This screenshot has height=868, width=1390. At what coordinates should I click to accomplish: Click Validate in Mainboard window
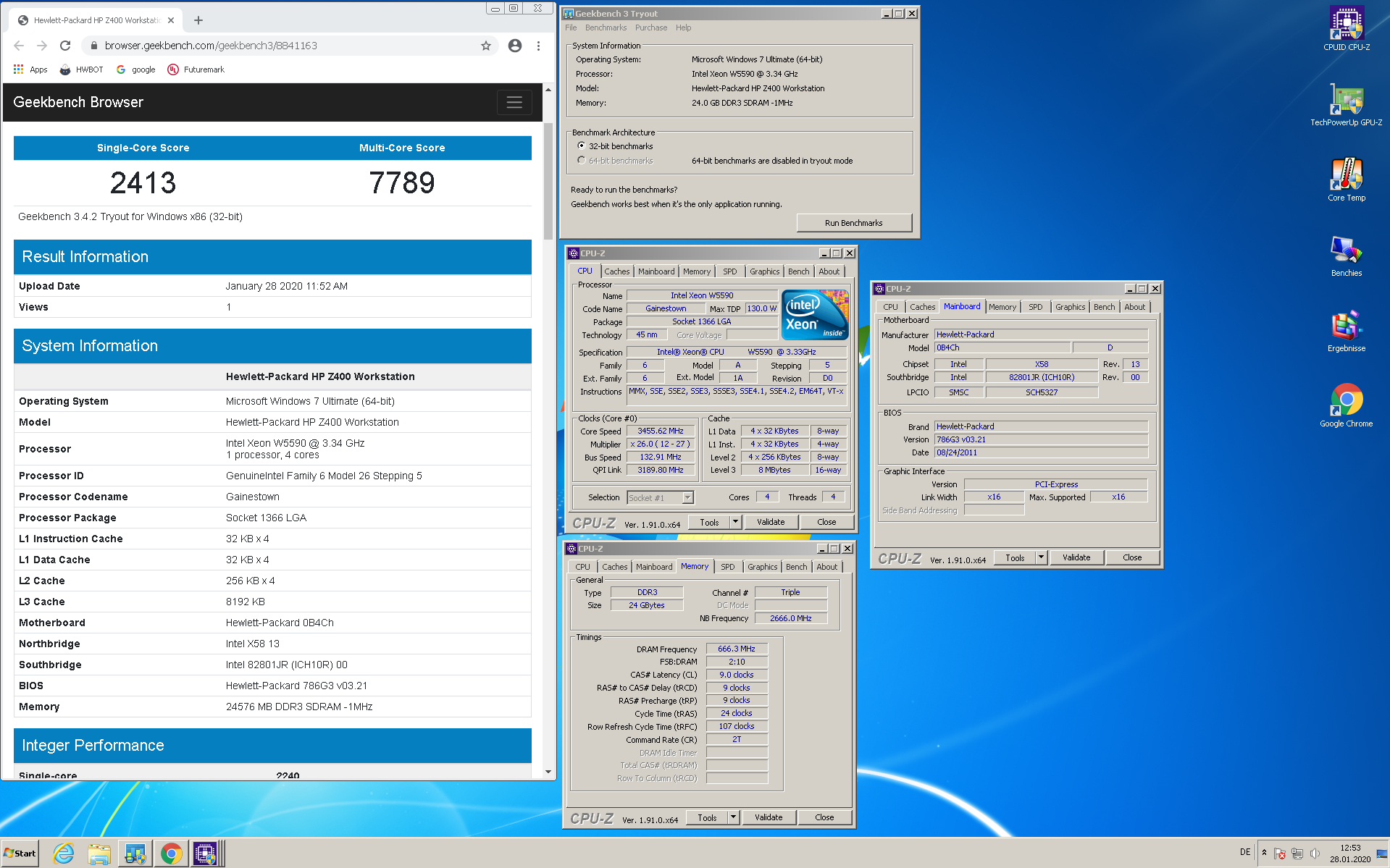(1076, 557)
